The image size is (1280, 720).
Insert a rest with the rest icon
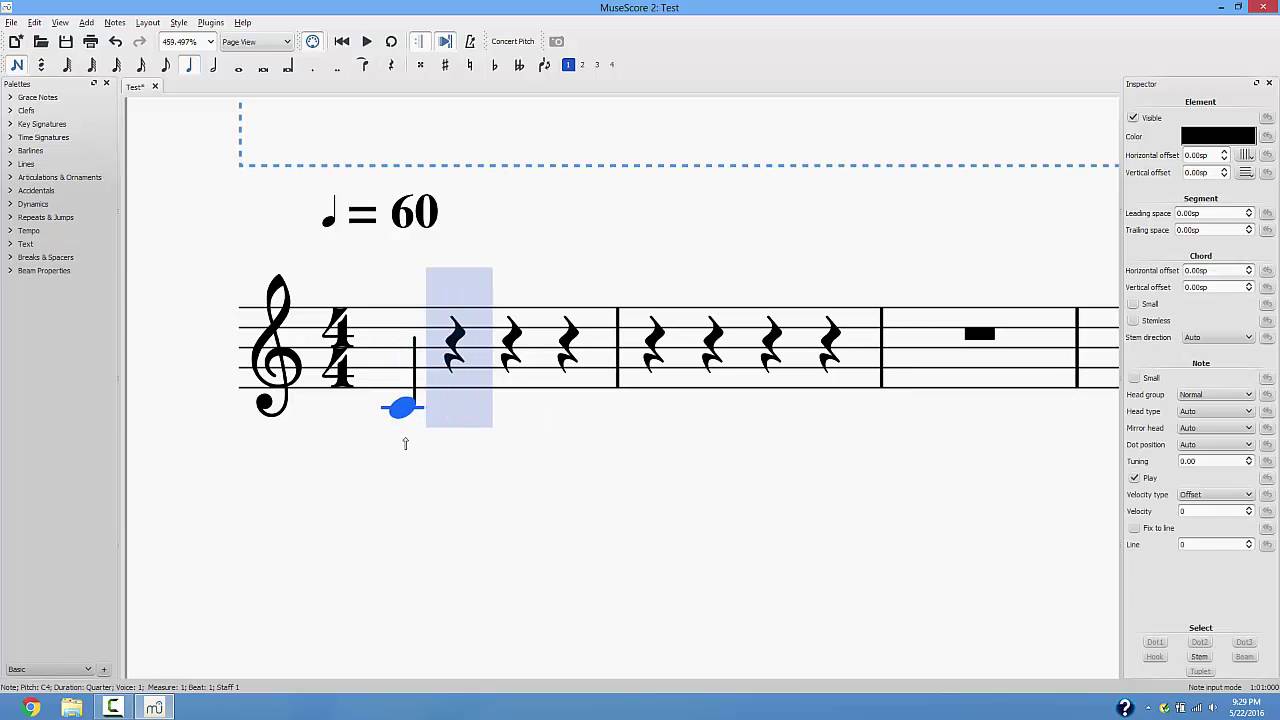pos(391,65)
